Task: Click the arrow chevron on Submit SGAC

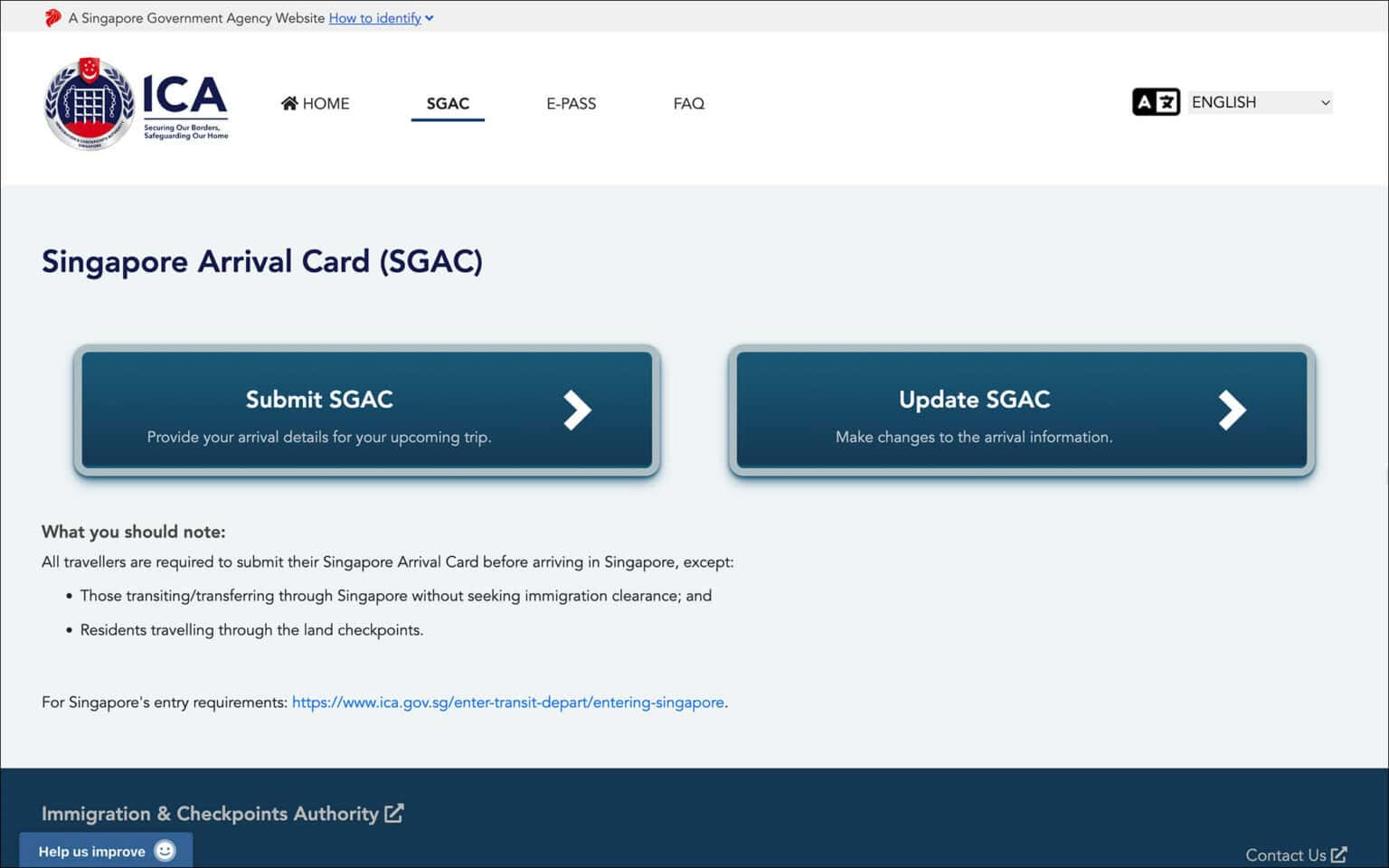Action: tap(579, 410)
